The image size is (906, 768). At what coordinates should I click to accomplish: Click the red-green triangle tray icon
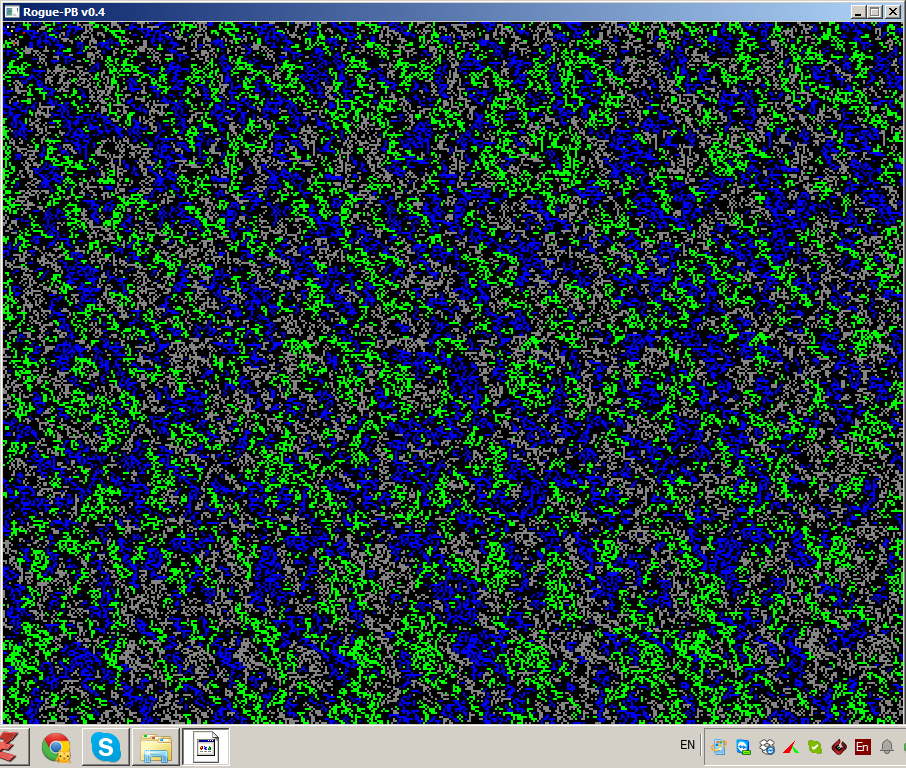[x=791, y=746]
